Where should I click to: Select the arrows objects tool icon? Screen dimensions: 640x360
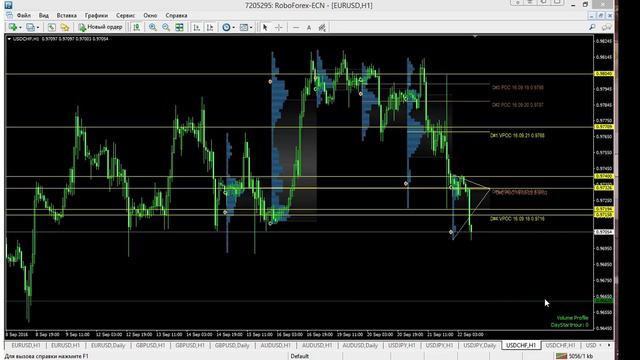322,27
